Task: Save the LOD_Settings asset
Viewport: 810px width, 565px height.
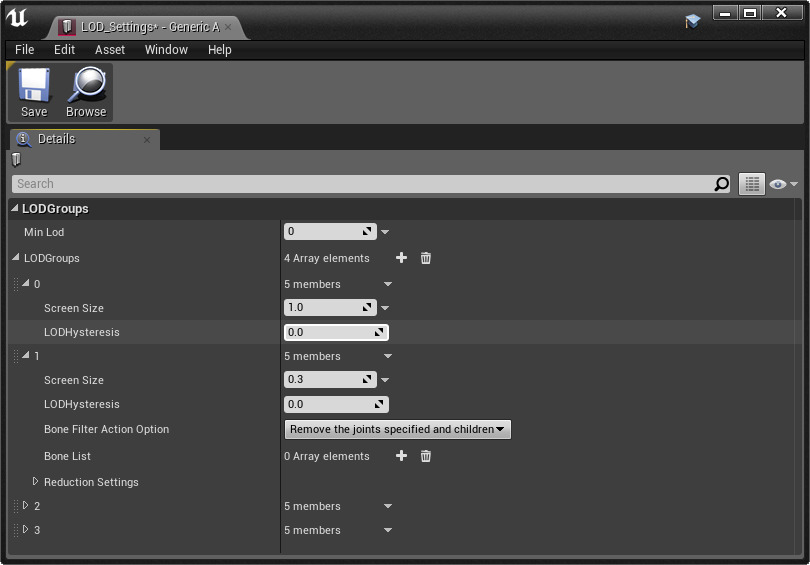Action: [34, 93]
